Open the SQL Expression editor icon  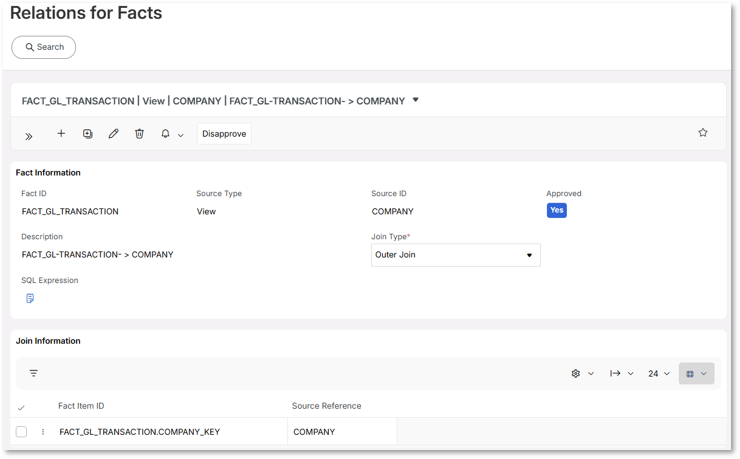30,298
